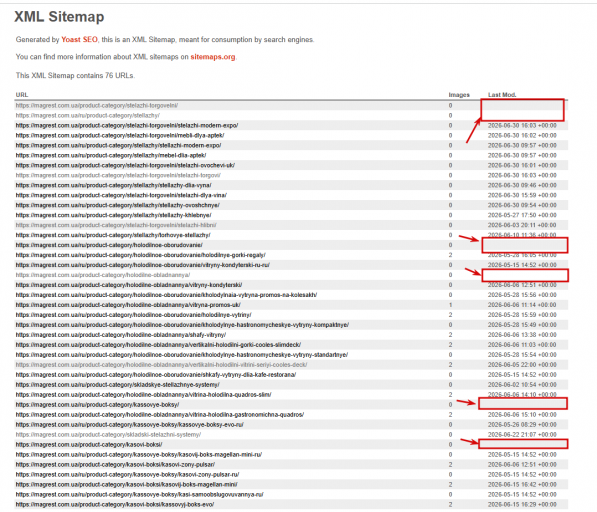Open the kasovi-zony-pulsar-ru/ URL
This screenshot has height=512, width=597.
[x=127, y=475]
